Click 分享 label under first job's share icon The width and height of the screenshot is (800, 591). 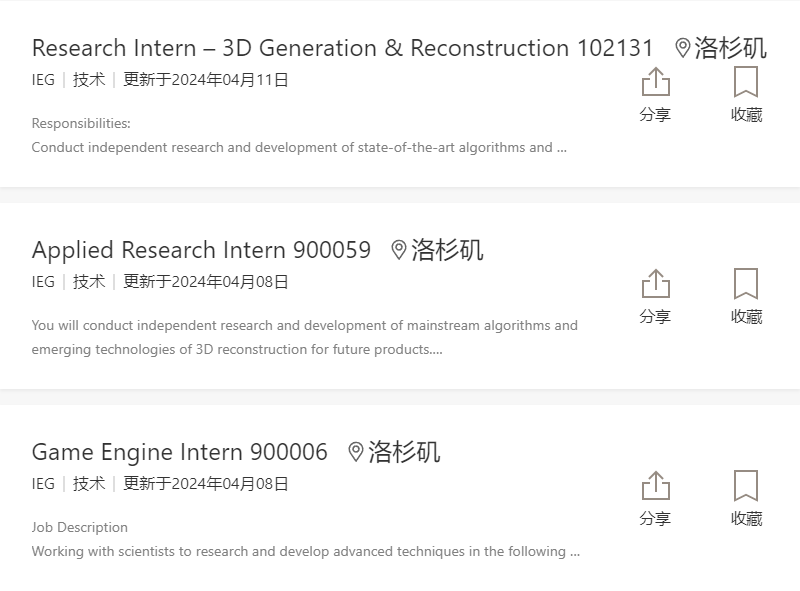pos(655,114)
